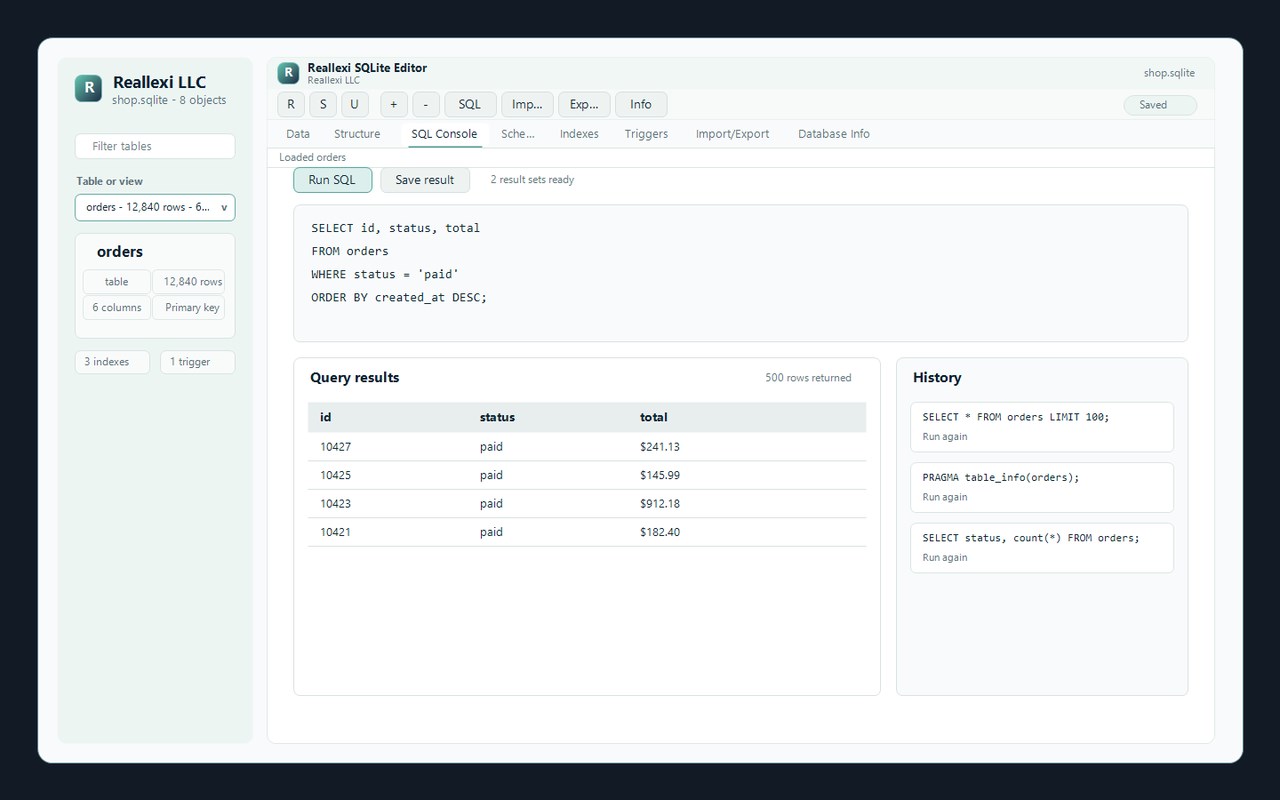Switch to the Structure tab
1280x800 pixels.
(x=357, y=134)
